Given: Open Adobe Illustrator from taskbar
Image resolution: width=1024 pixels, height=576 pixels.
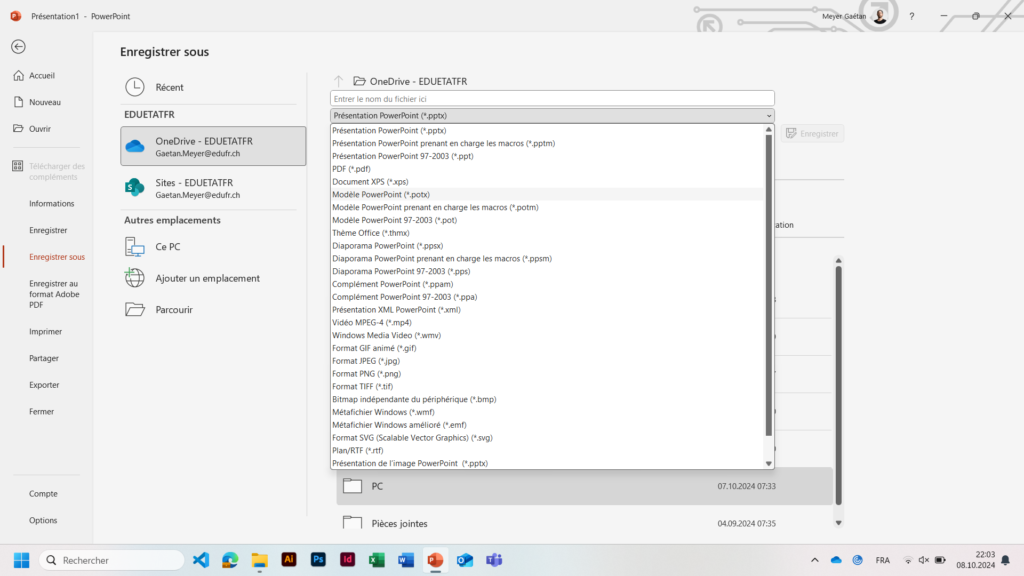Looking at the screenshot, I should [x=289, y=560].
